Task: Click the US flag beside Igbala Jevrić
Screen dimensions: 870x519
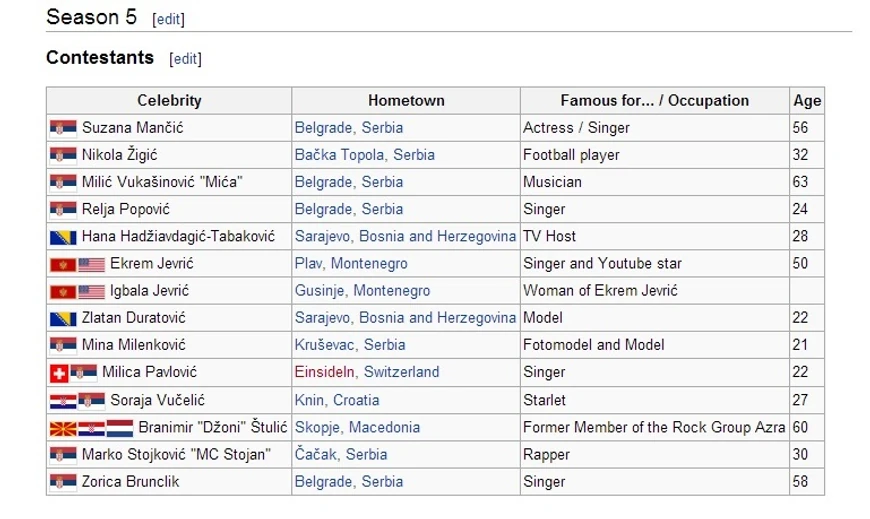Action: point(92,292)
